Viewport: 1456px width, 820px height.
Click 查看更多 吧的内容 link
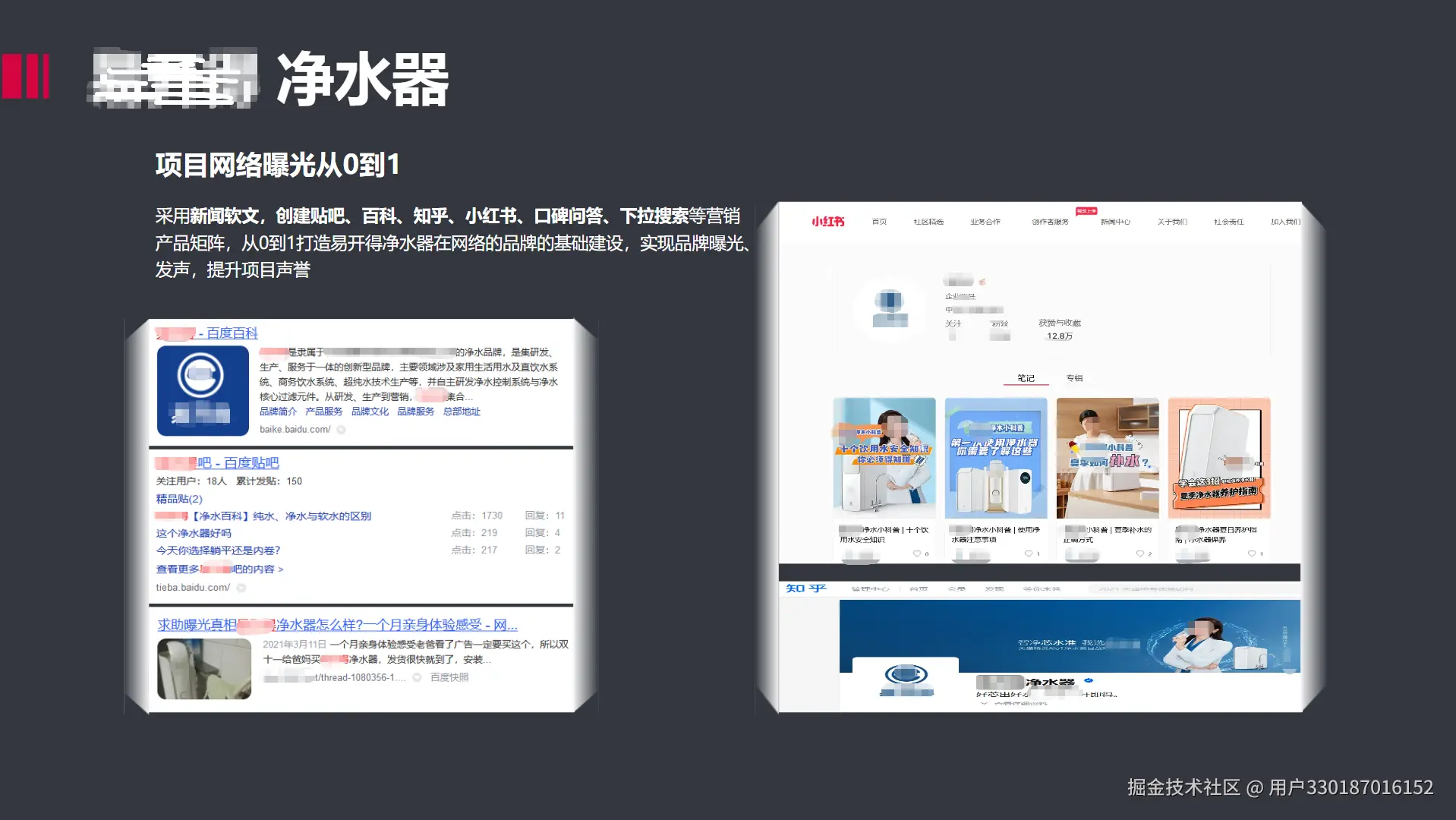(x=219, y=569)
